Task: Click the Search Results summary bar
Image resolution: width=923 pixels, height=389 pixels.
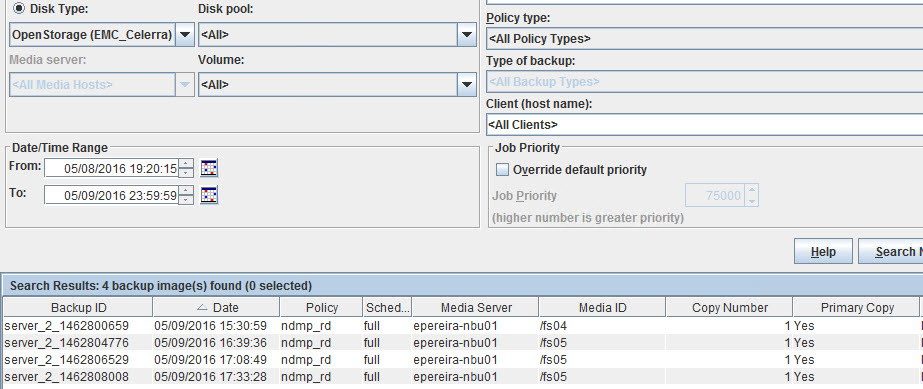Action: point(462,286)
